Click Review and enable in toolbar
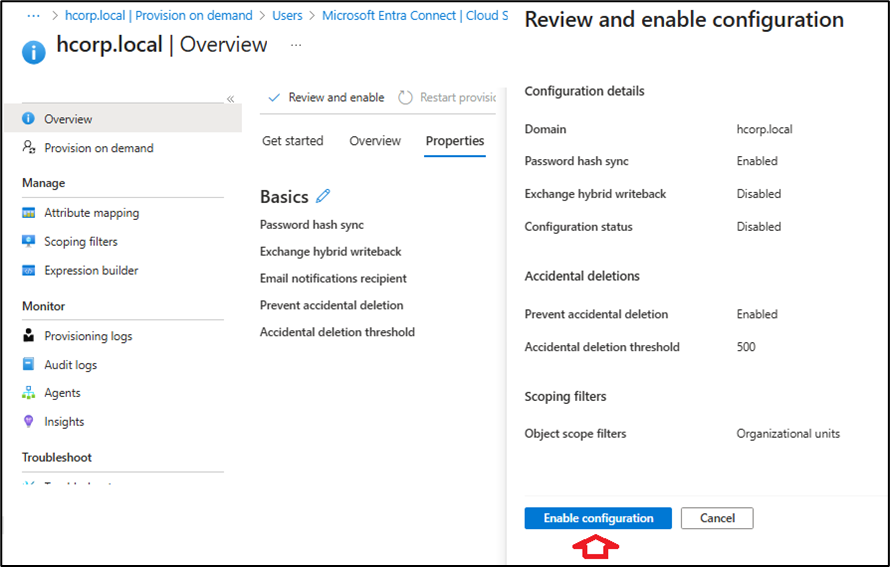 326,98
